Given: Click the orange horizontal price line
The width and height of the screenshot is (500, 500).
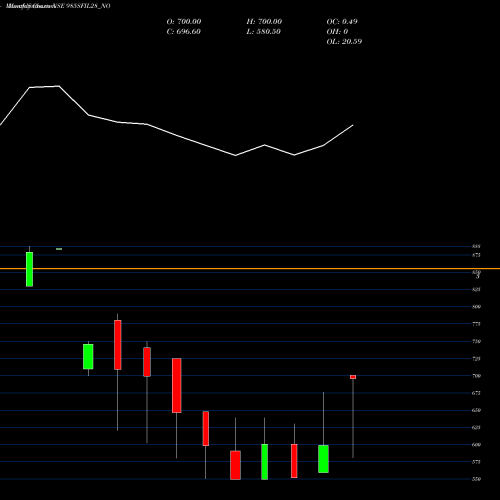Looking at the screenshot, I should (x=250, y=268).
